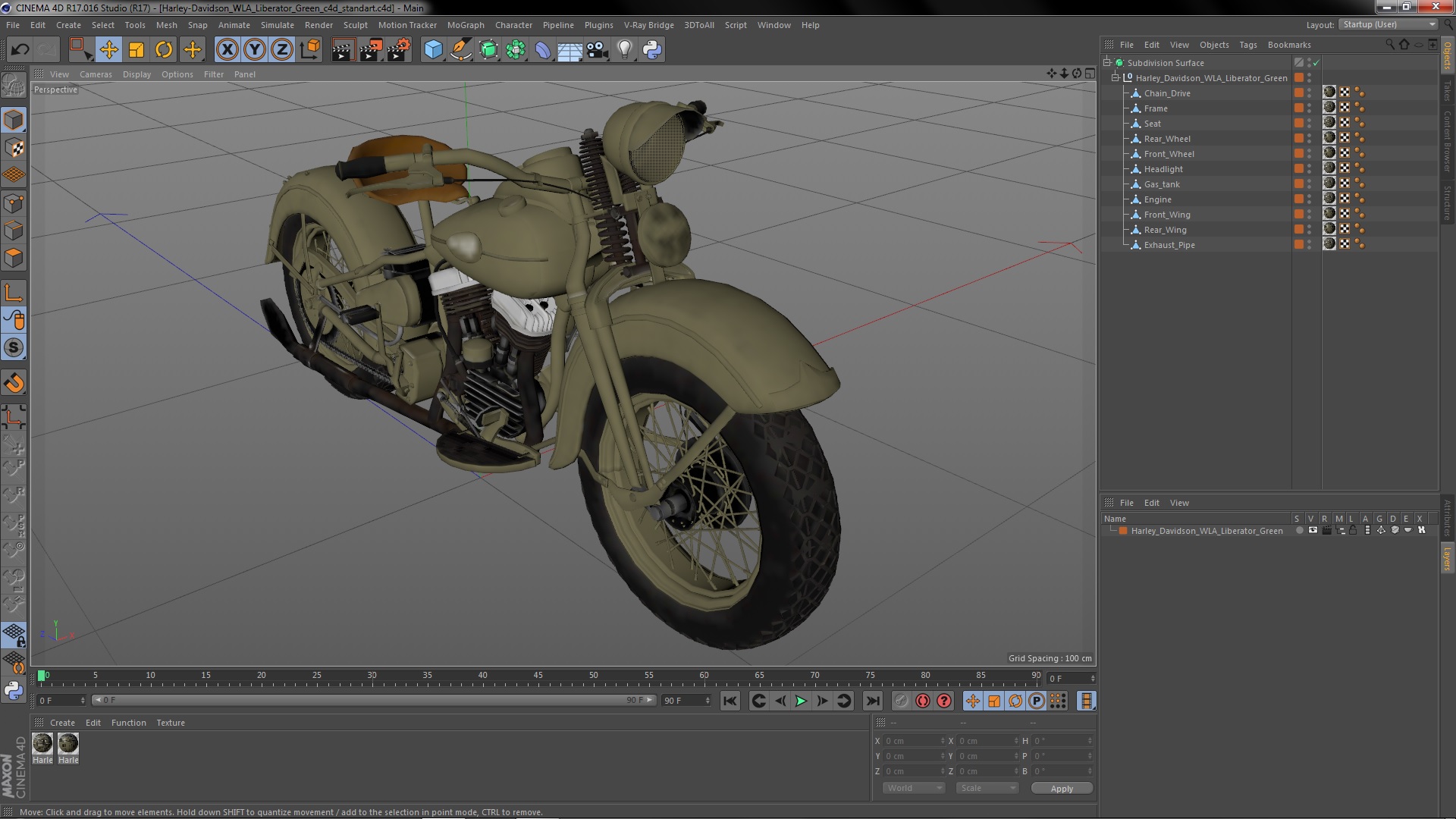Toggle Autokeying button
Viewport: 1456px width, 819px height.
point(922,701)
